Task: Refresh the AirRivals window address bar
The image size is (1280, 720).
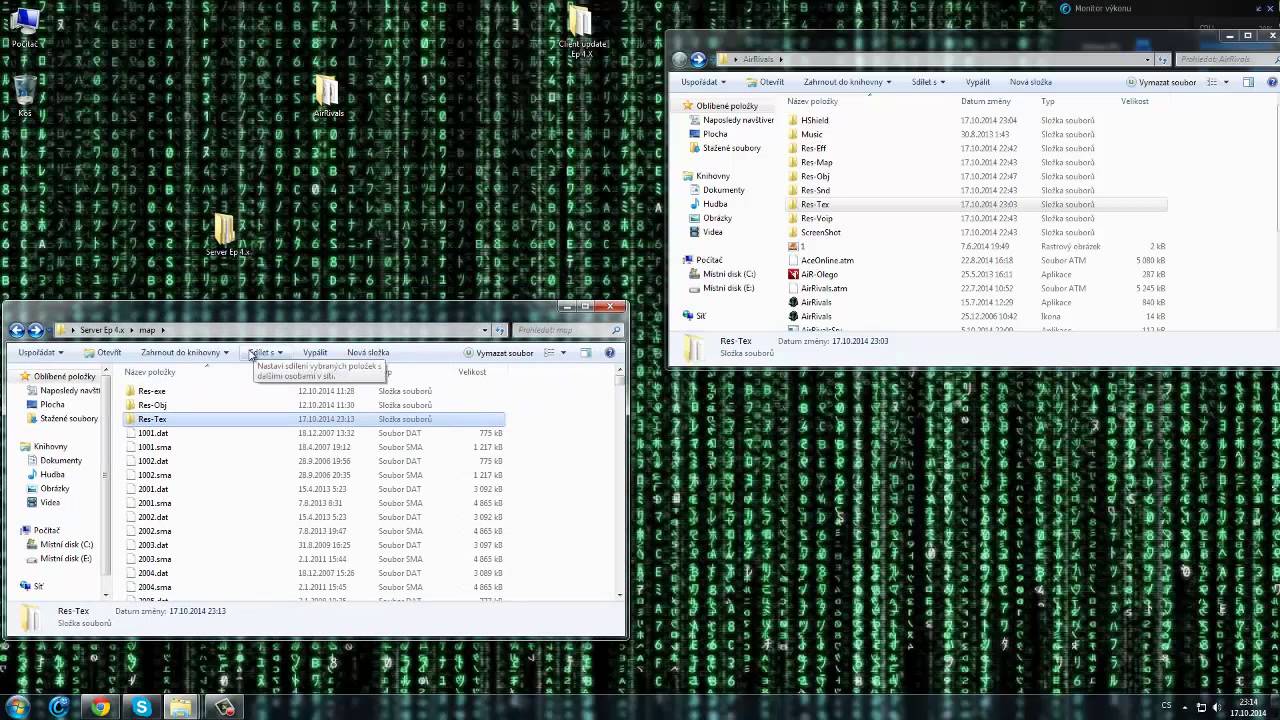Action: coord(1163,59)
